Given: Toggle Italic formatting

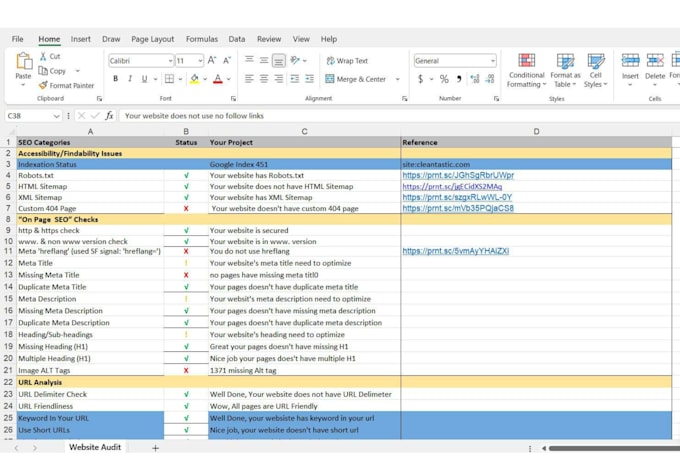Looking at the screenshot, I should pos(130,79).
